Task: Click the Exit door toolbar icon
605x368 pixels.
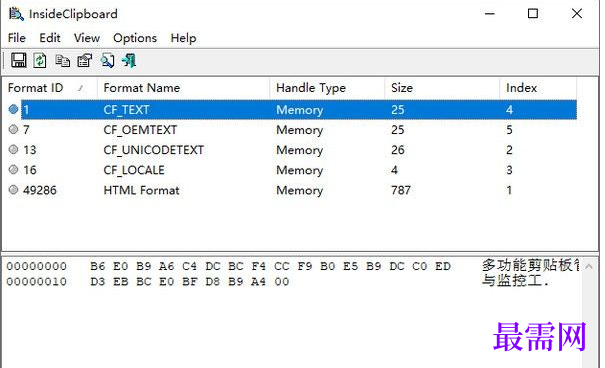Action: 129,61
